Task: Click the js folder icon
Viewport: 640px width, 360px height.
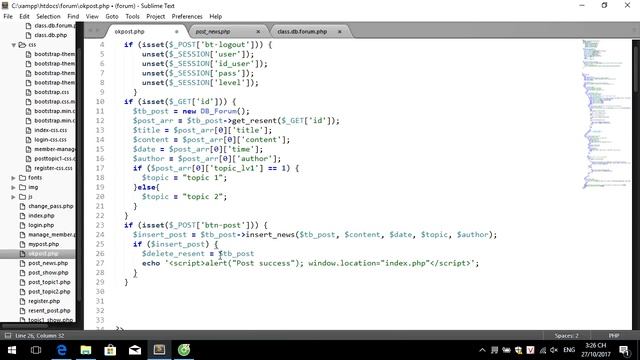Action: click(x=22, y=197)
